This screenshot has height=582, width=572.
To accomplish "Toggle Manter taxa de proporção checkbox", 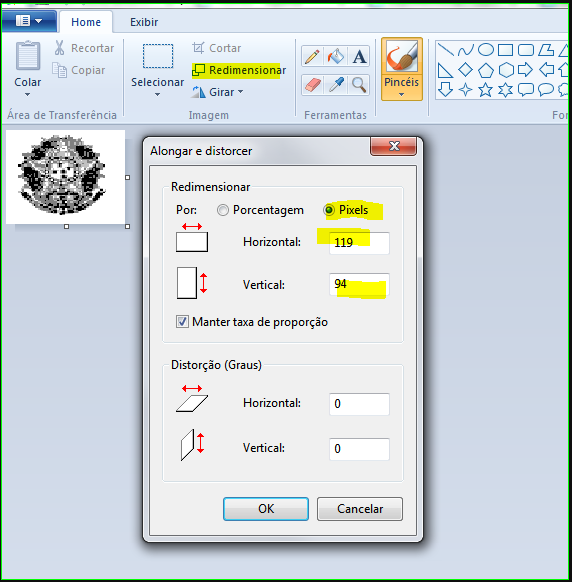I will [182, 321].
